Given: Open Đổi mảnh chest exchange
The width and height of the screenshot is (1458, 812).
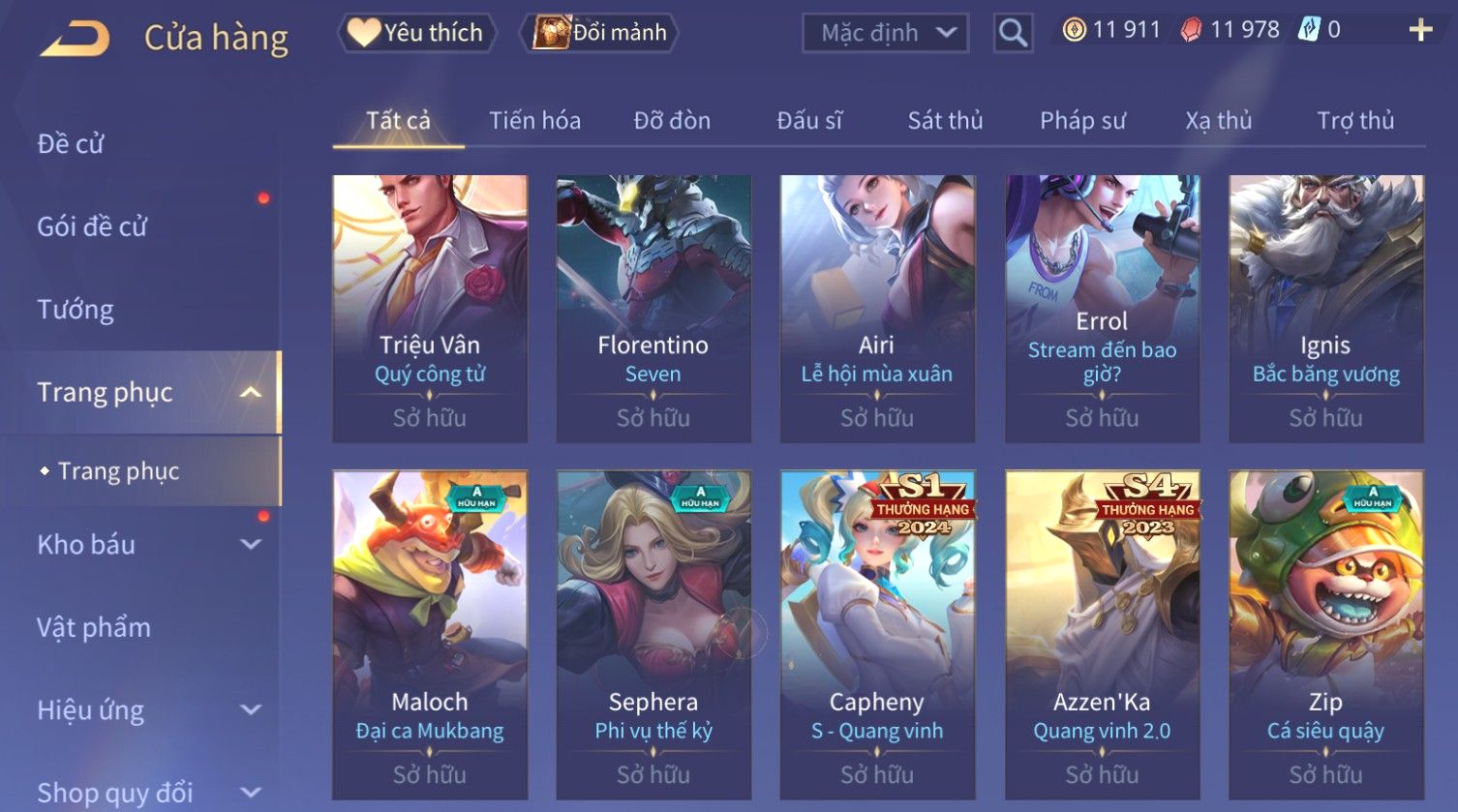Looking at the screenshot, I should [x=599, y=33].
